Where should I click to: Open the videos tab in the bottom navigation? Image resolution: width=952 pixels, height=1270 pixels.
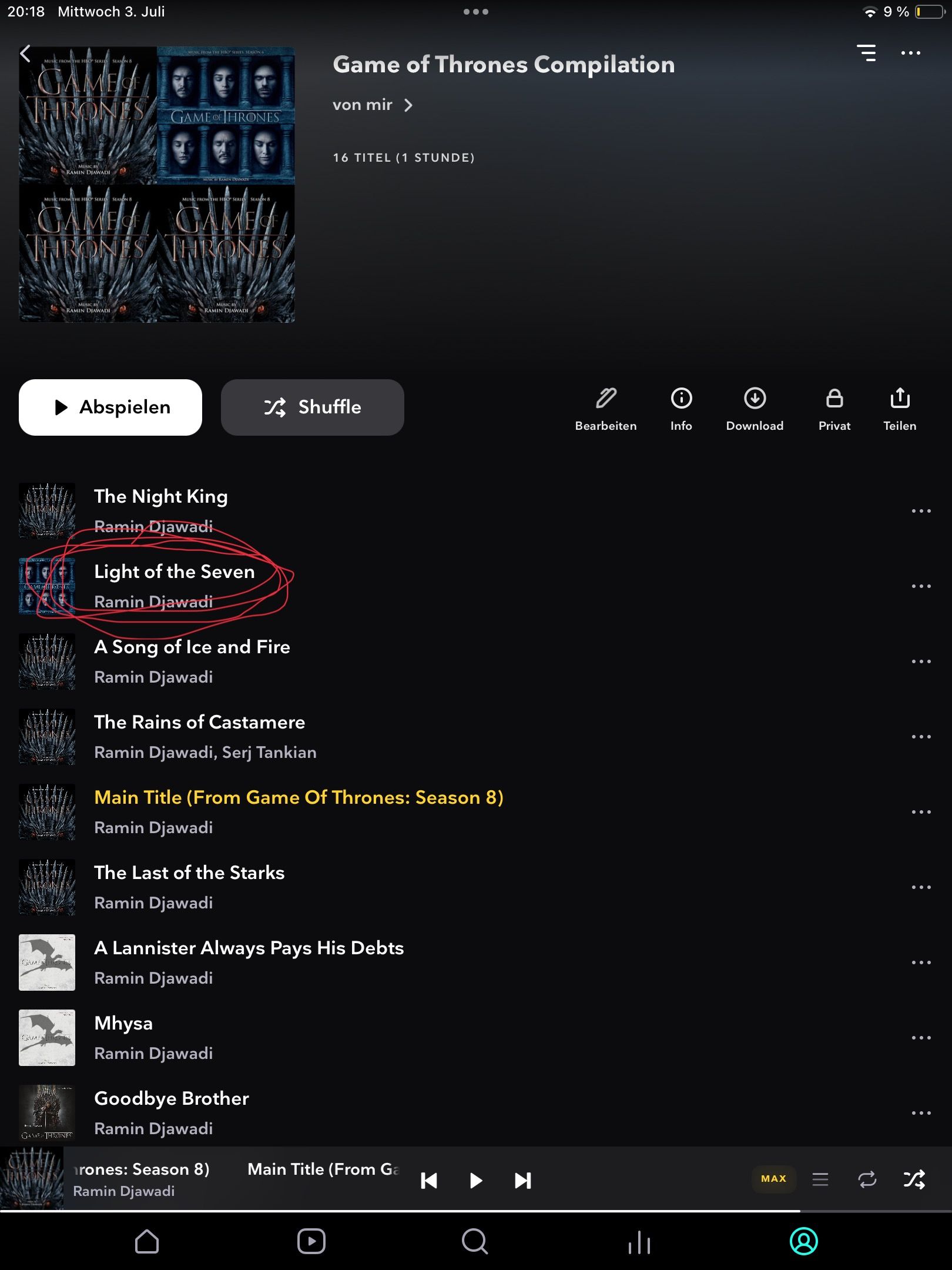[x=311, y=1241]
